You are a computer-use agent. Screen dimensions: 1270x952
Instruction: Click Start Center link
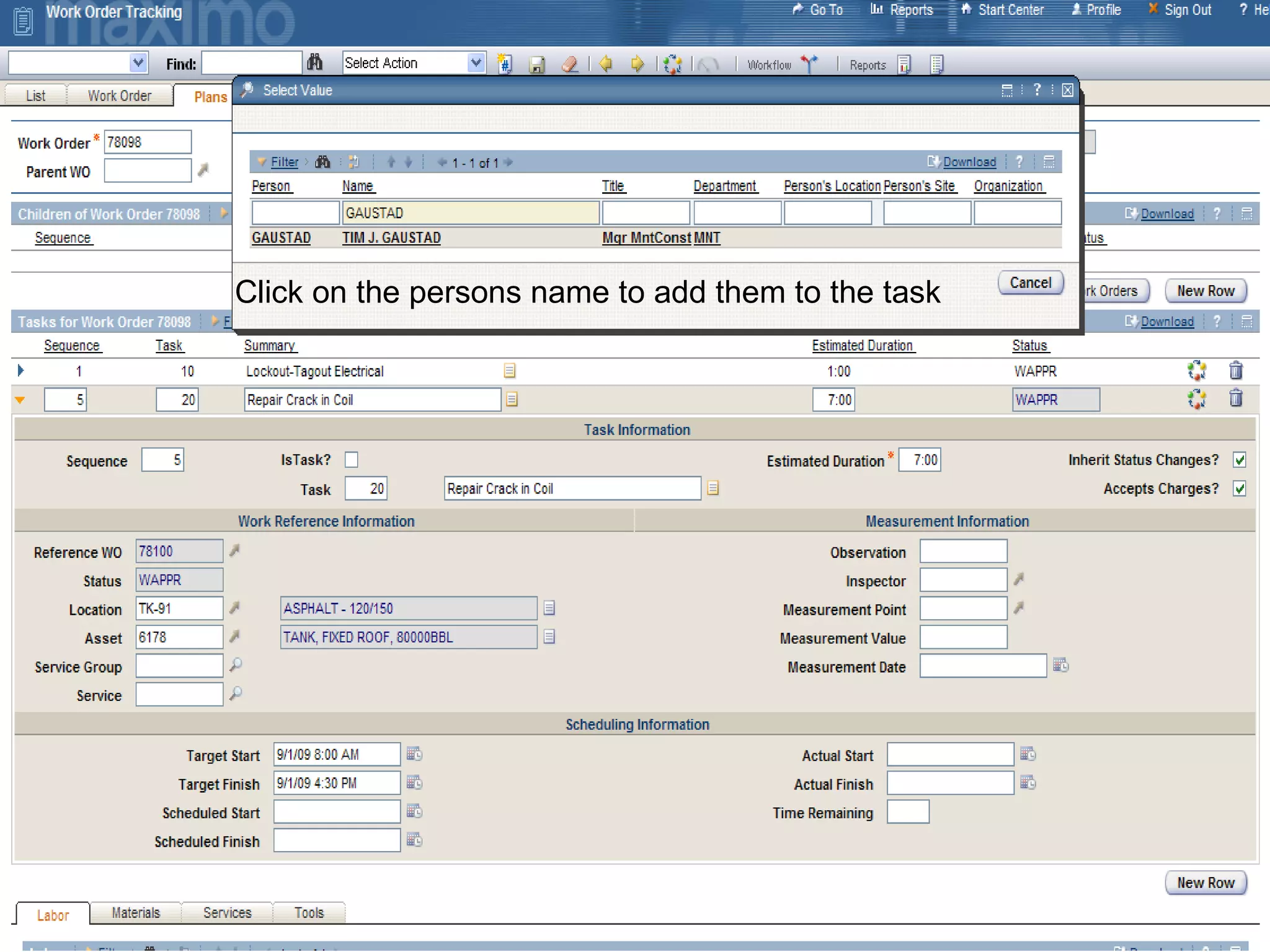(x=1002, y=10)
